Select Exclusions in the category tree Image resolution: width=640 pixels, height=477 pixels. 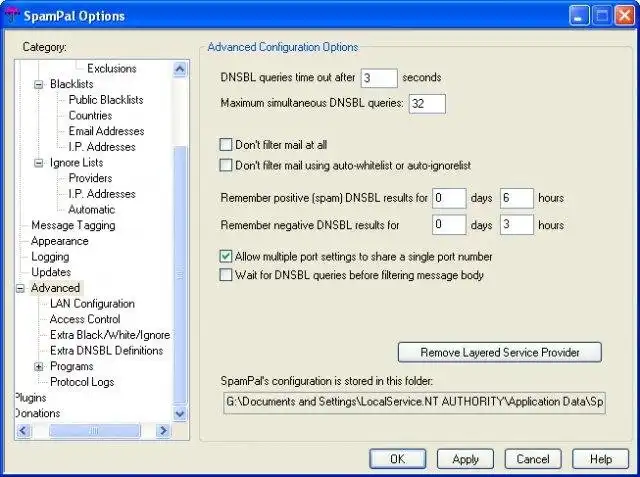111,68
